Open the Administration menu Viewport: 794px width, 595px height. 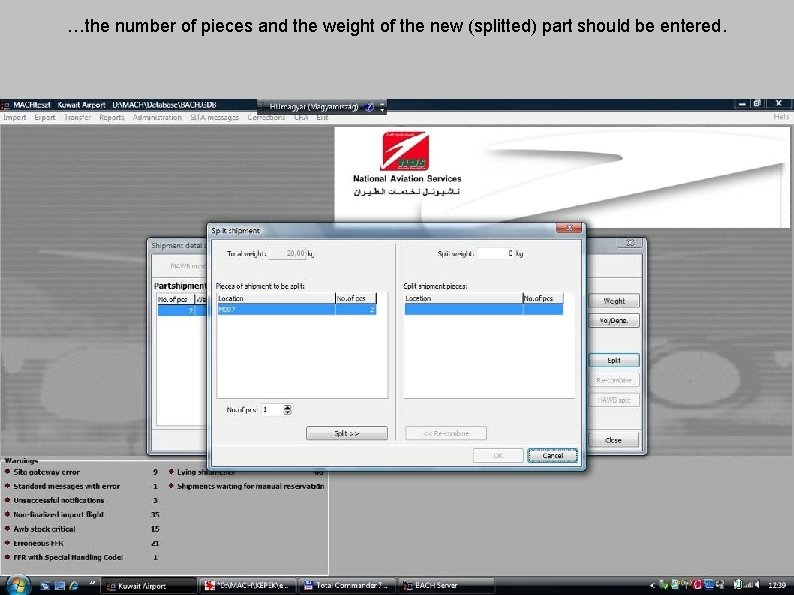point(157,117)
